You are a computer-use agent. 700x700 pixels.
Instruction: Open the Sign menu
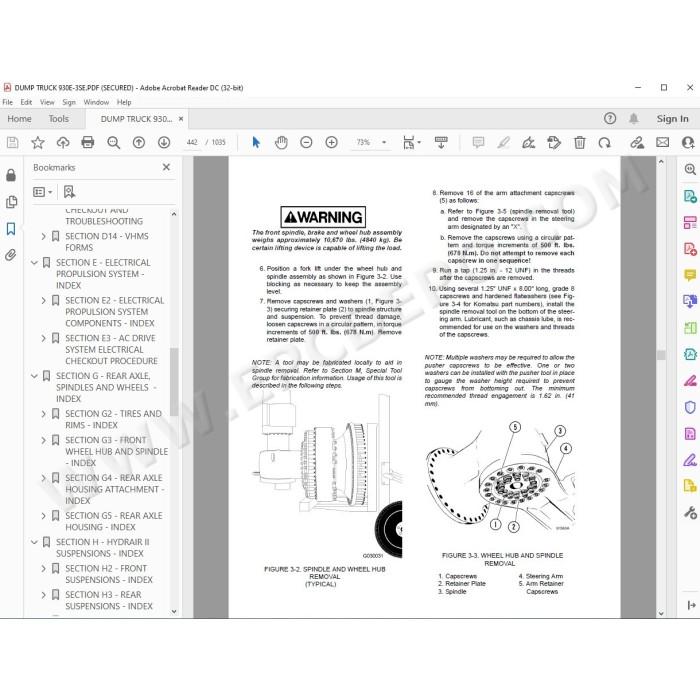click(69, 102)
